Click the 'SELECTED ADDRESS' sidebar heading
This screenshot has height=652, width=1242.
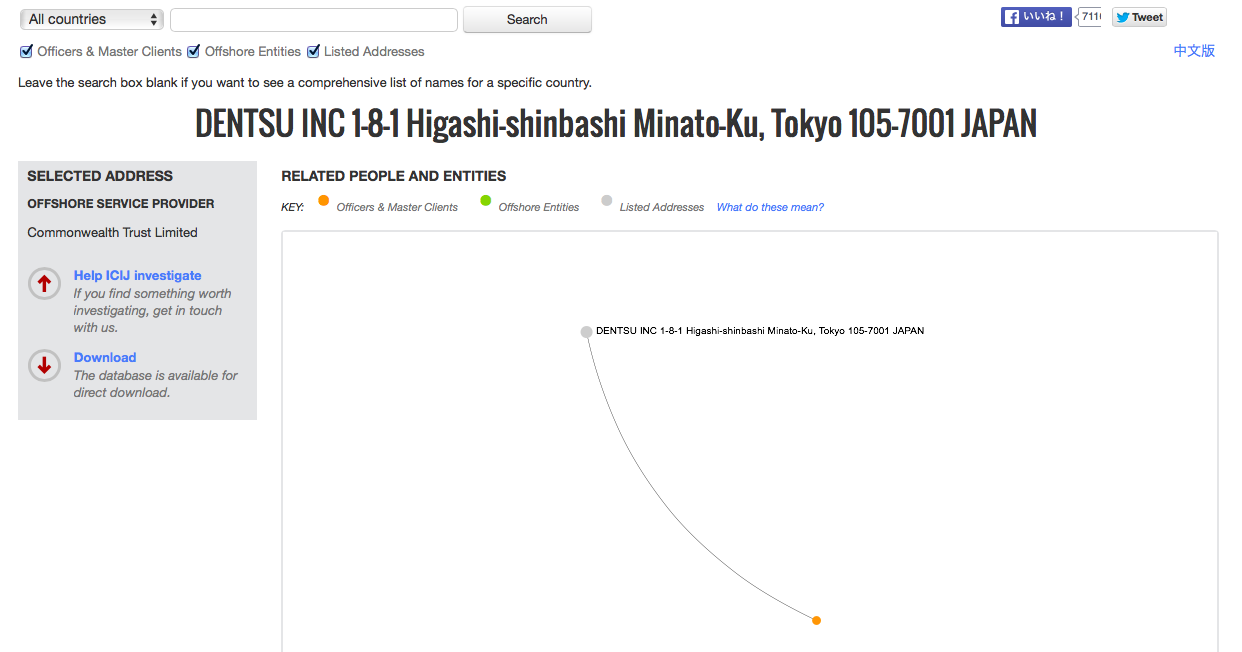[x=100, y=176]
